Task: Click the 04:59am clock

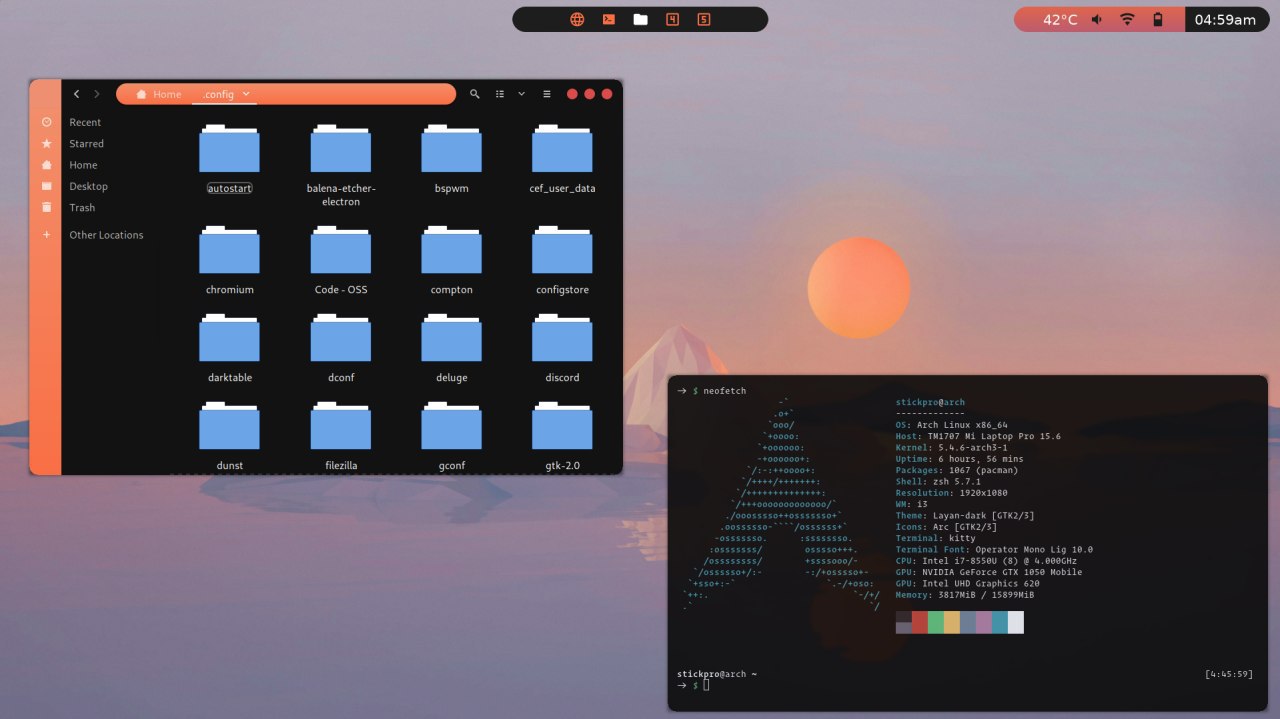Action: click(x=1225, y=19)
